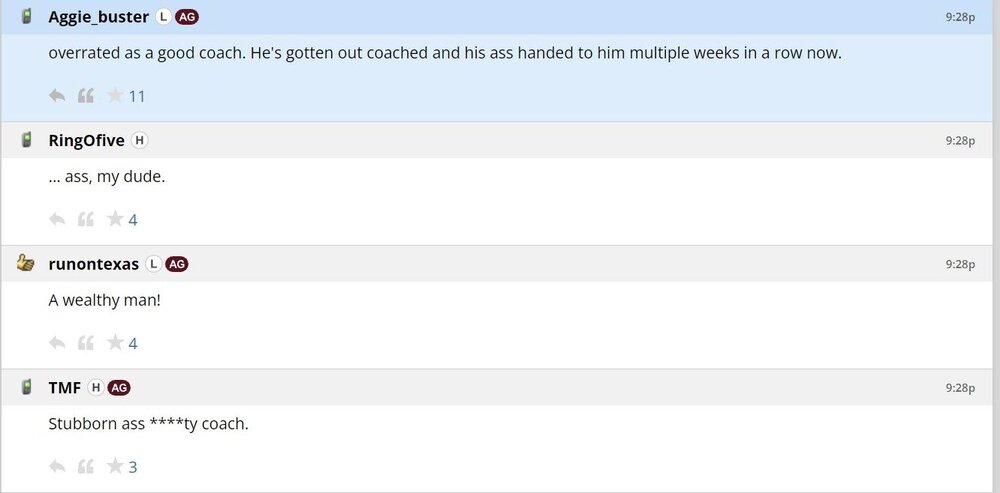Star runontexas's post
This screenshot has height=493, width=1000.
tap(115, 343)
